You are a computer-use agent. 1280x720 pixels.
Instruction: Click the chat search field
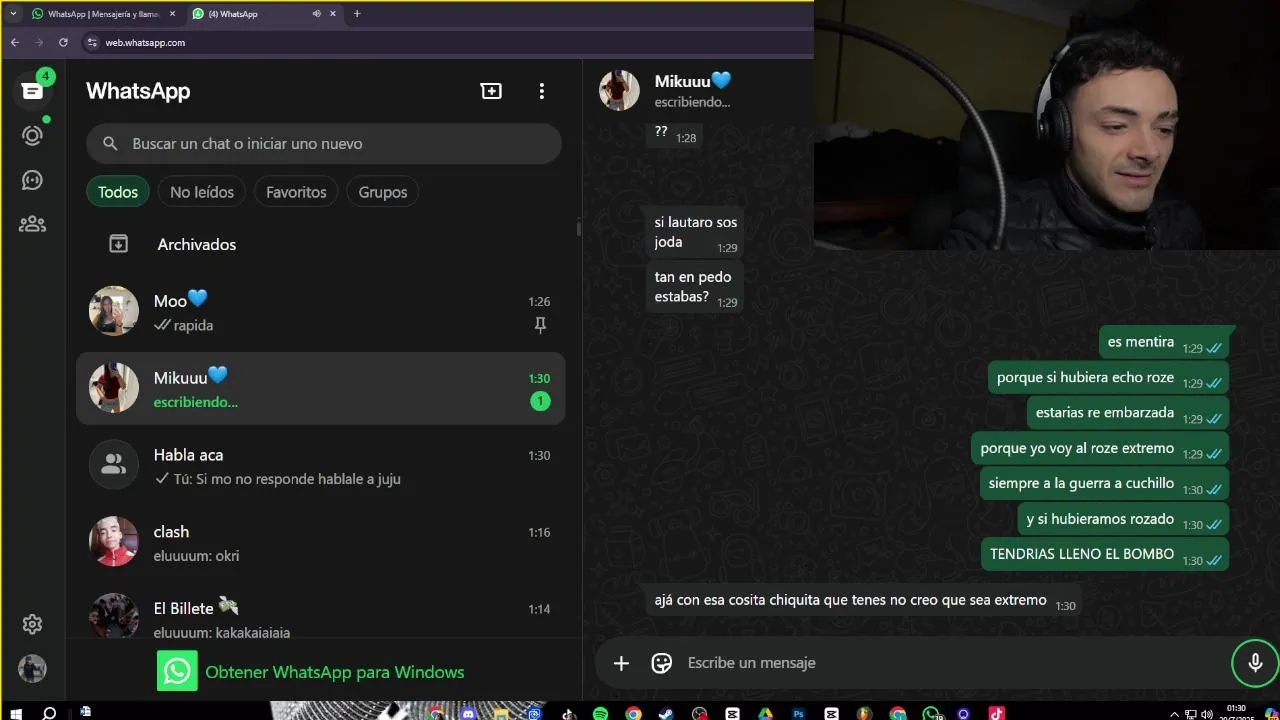point(324,144)
